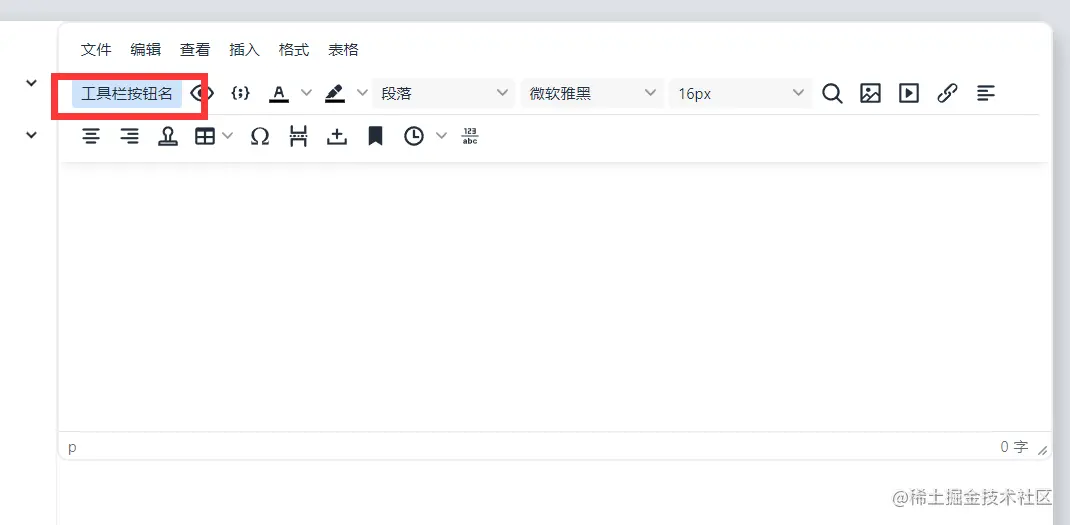Image resolution: width=1070 pixels, height=525 pixels.
Task: Insert special character omega
Action: point(260,137)
